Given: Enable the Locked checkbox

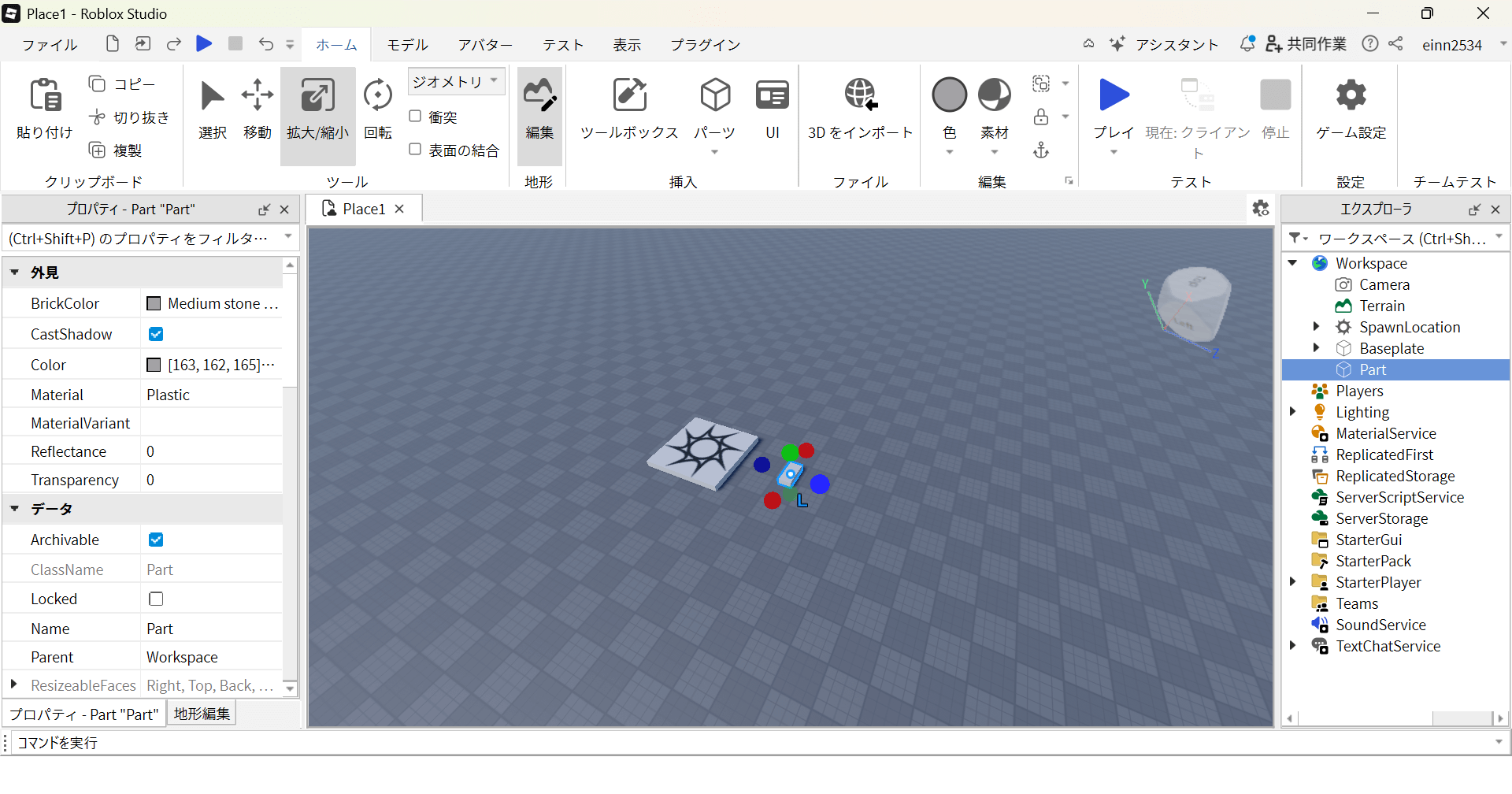Looking at the screenshot, I should point(156,599).
